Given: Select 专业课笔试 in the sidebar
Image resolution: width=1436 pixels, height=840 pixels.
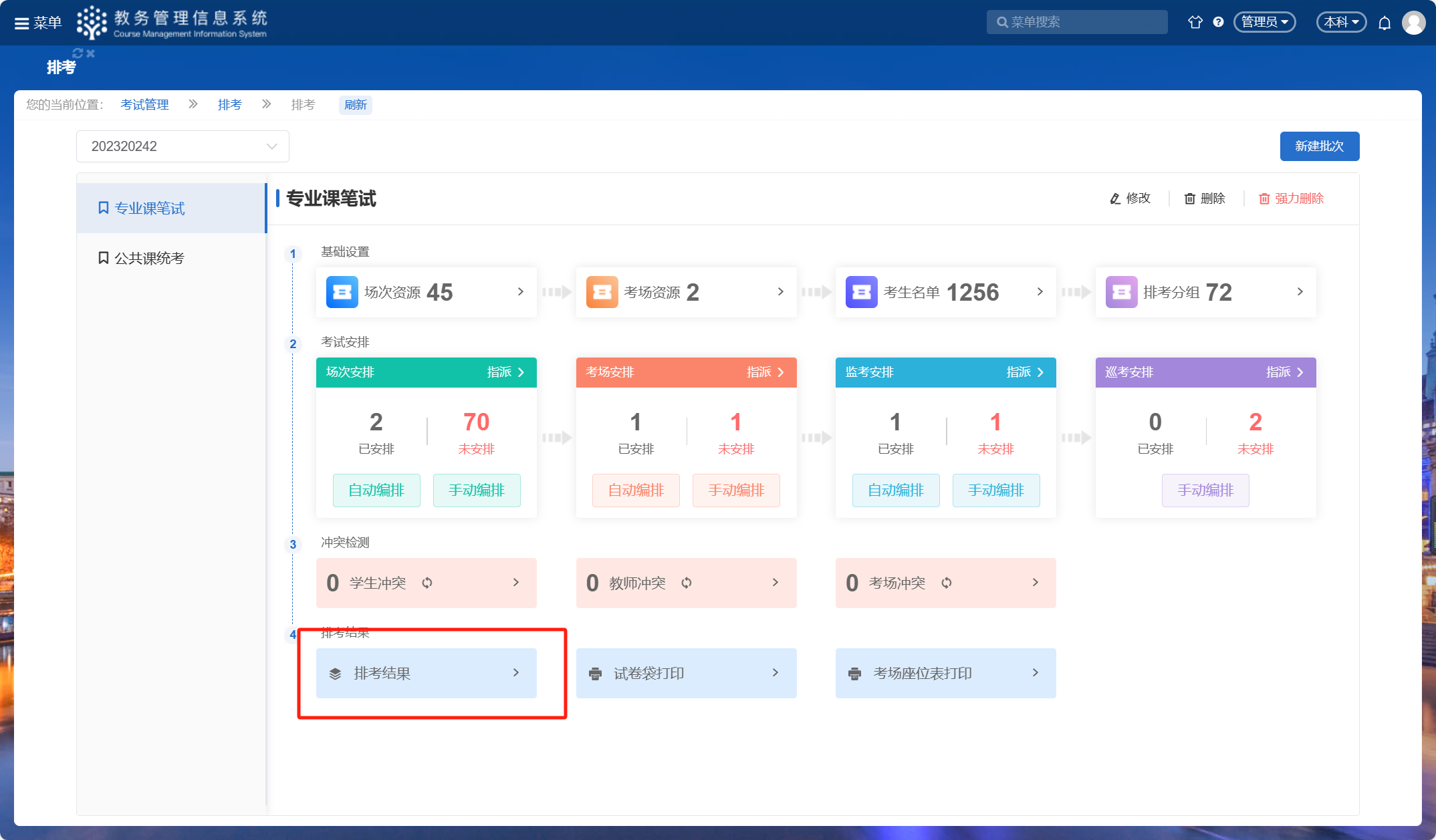Looking at the screenshot, I should pos(148,208).
